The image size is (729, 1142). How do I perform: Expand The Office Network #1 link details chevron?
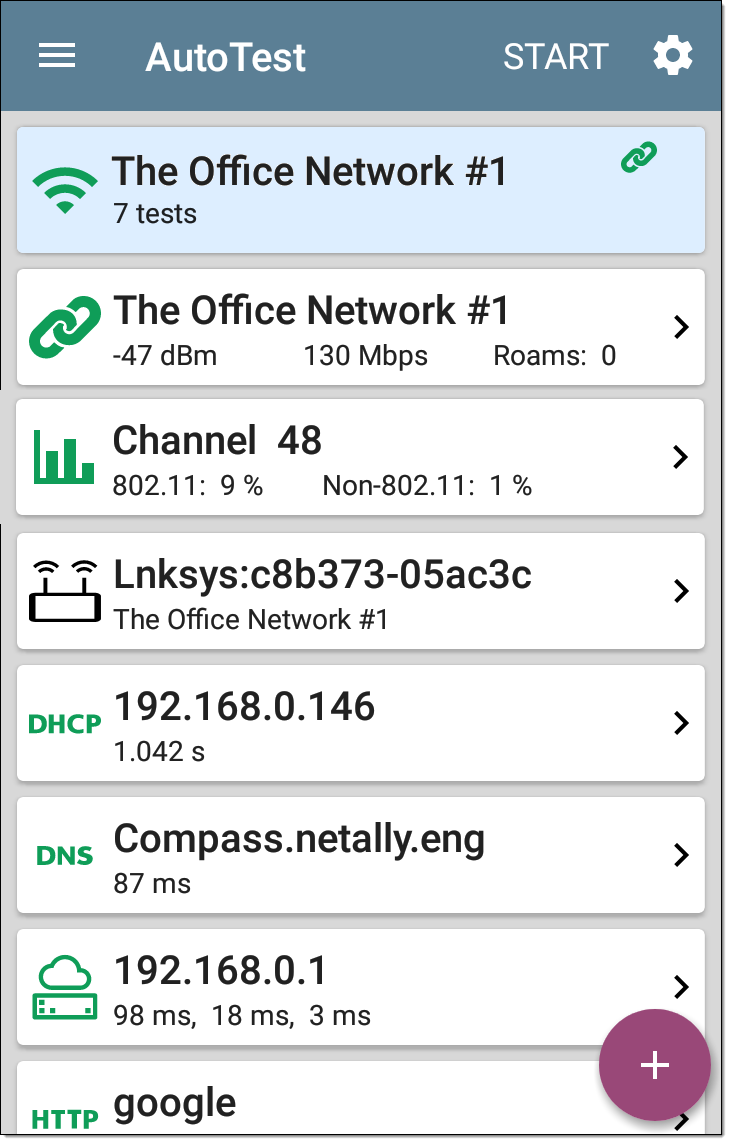[x=681, y=327]
